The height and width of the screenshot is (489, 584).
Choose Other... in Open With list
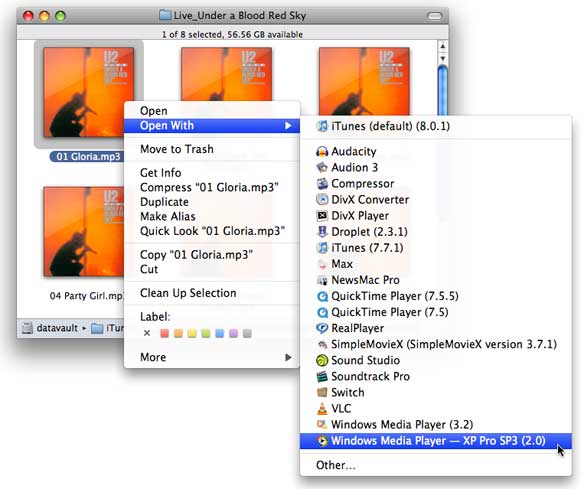(x=436, y=465)
